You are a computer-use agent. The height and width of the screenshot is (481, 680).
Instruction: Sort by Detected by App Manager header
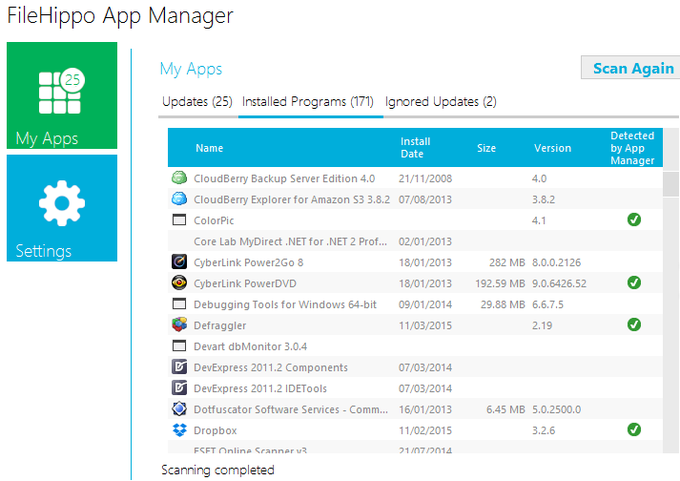(x=632, y=148)
